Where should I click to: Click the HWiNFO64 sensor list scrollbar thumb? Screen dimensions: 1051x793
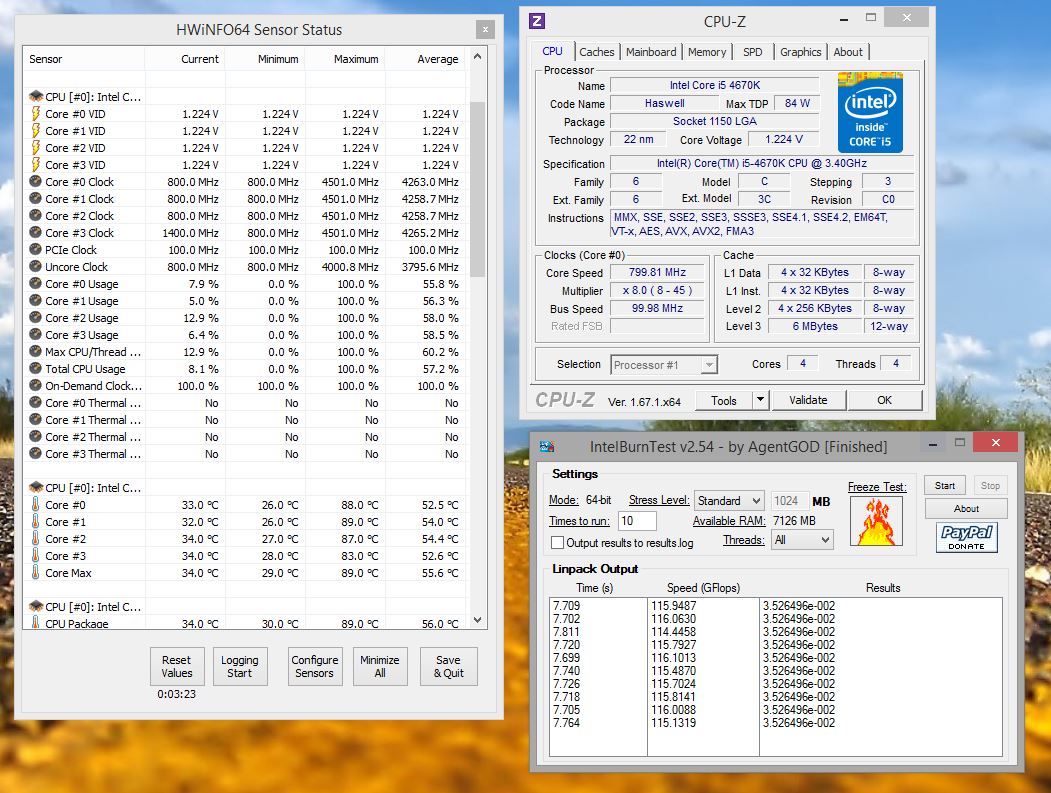(x=477, y=188)
